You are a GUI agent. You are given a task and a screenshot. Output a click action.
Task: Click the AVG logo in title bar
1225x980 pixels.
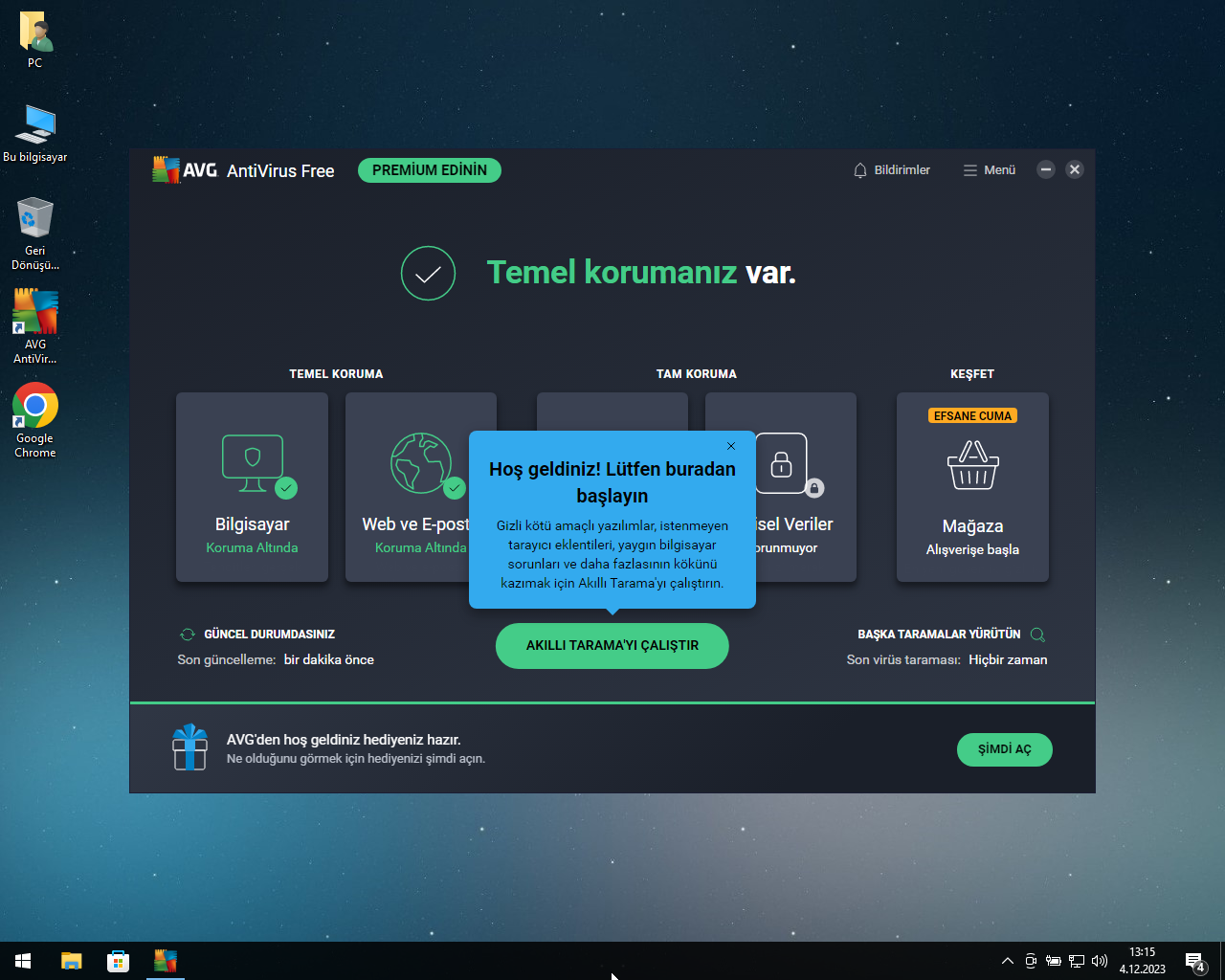coord(185,170)
